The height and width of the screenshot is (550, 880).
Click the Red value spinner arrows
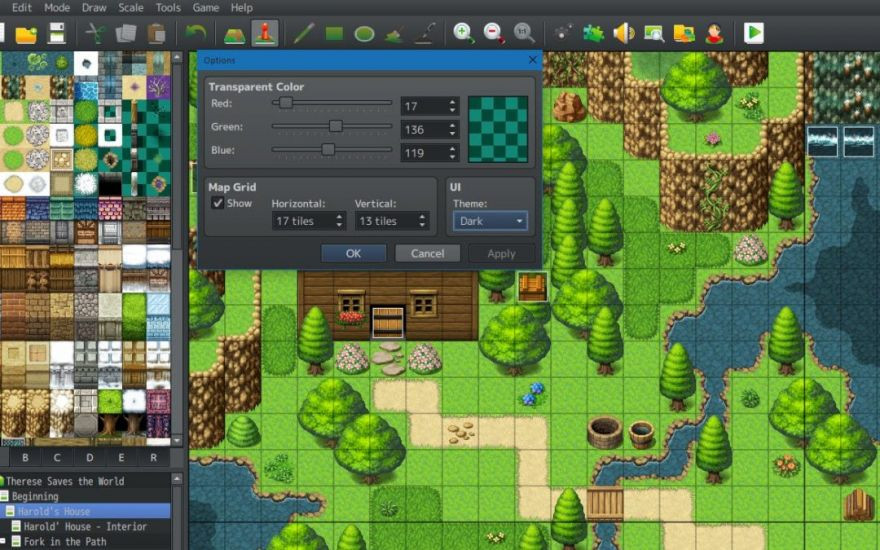click(452, 106)
